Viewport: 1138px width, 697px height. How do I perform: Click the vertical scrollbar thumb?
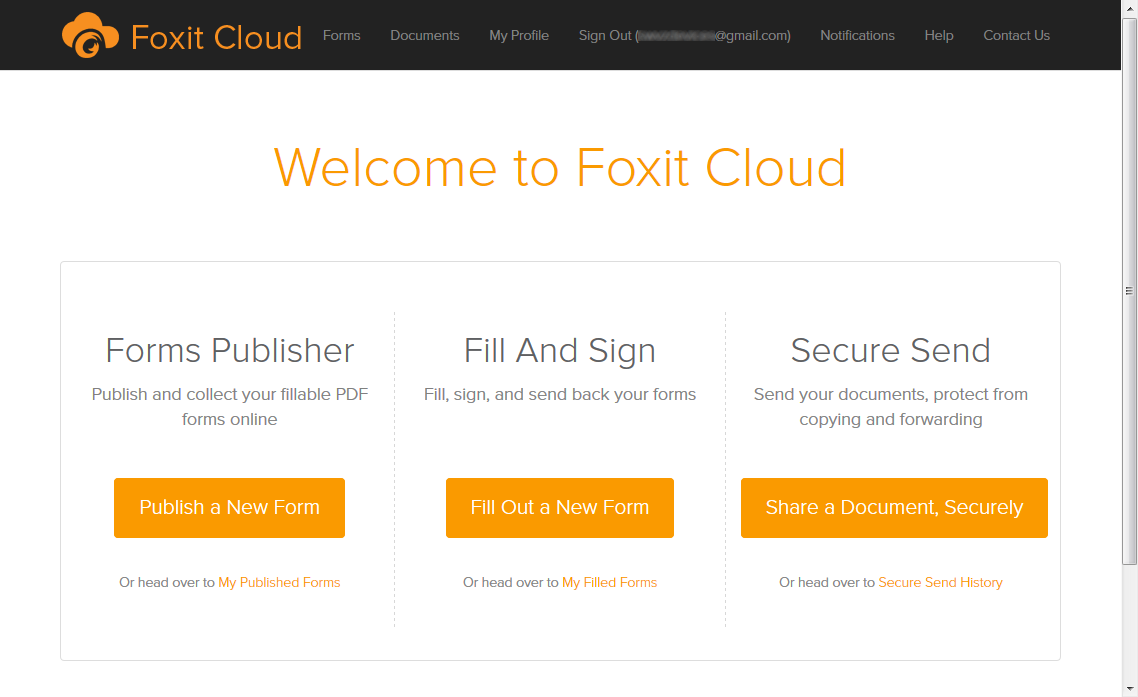click(x=1130, y=290)
